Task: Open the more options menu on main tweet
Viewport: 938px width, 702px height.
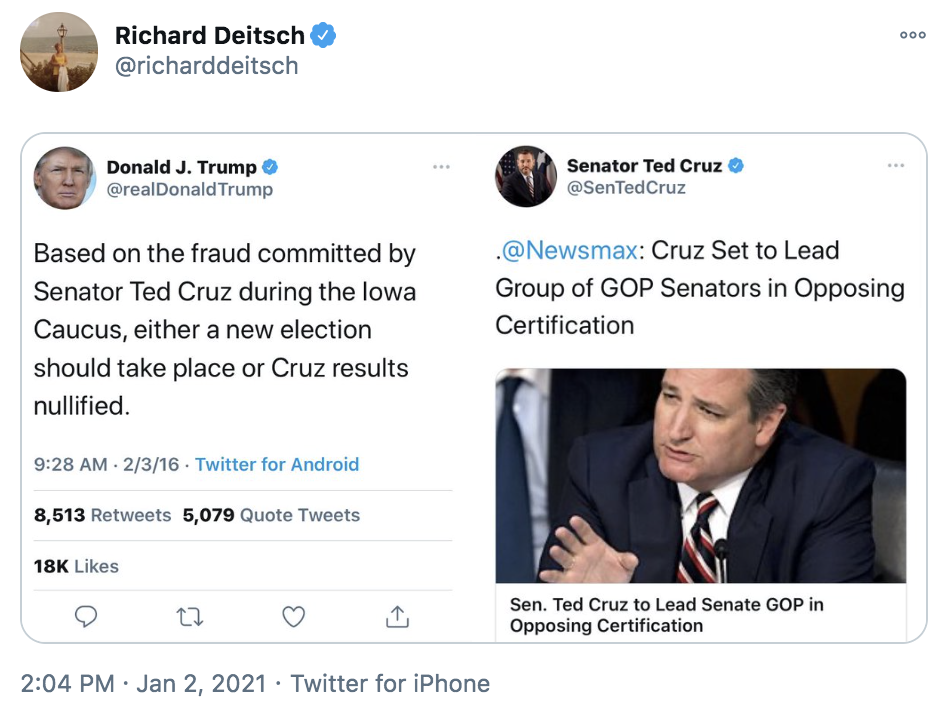Action: (912, 35)
